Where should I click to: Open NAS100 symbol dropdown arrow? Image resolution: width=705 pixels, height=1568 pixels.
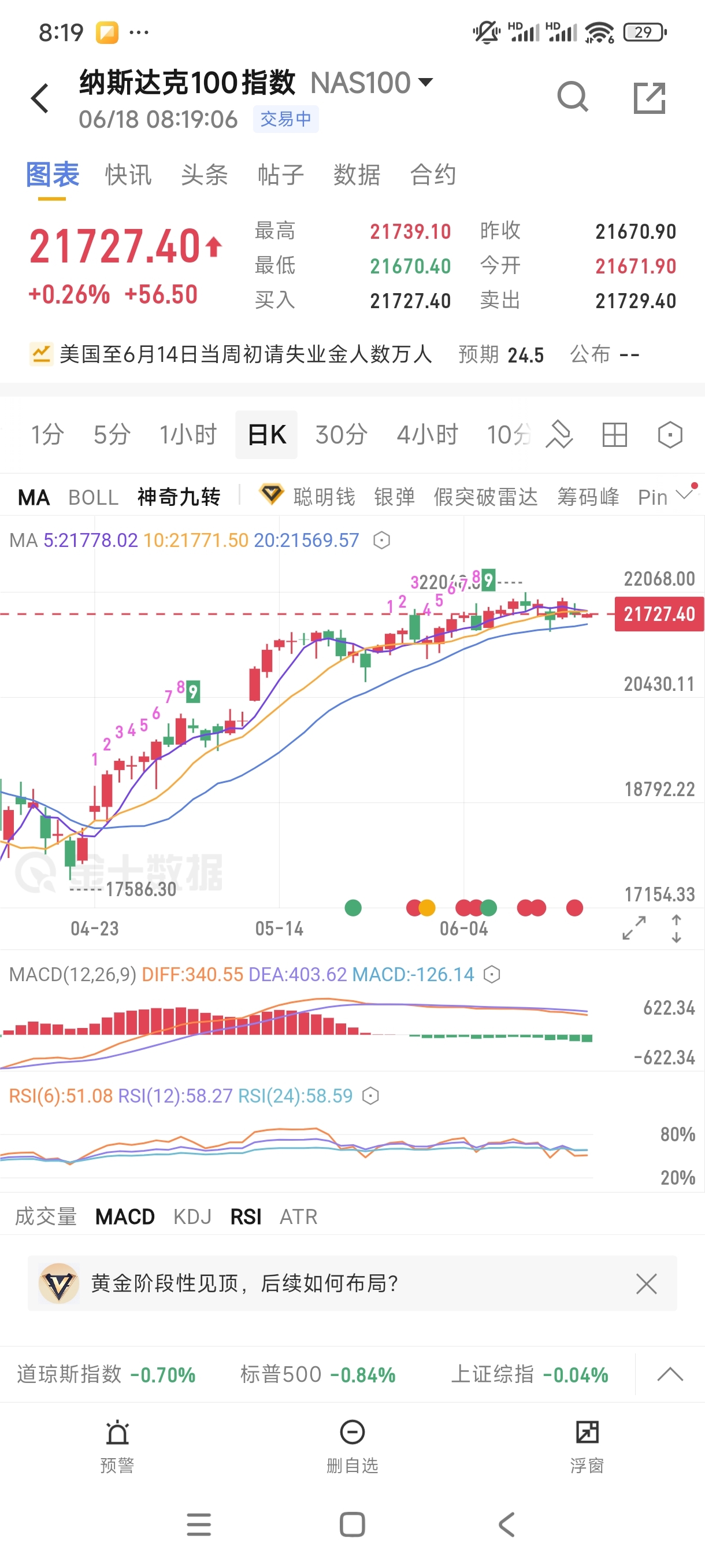pyautogui.click(x=426, y=81)
